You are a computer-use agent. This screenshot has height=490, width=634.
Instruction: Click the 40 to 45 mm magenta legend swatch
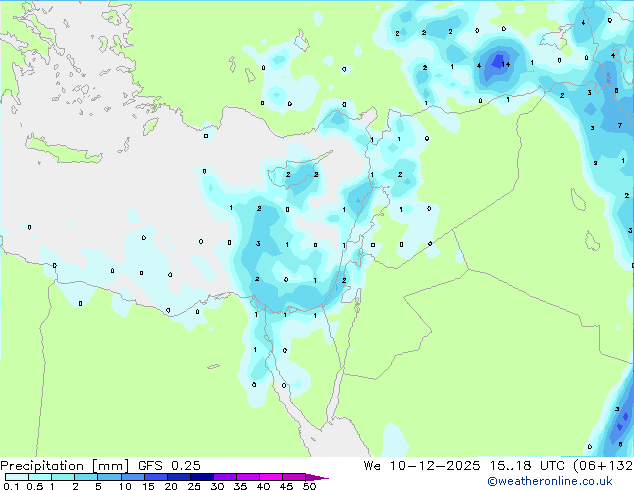271,477
